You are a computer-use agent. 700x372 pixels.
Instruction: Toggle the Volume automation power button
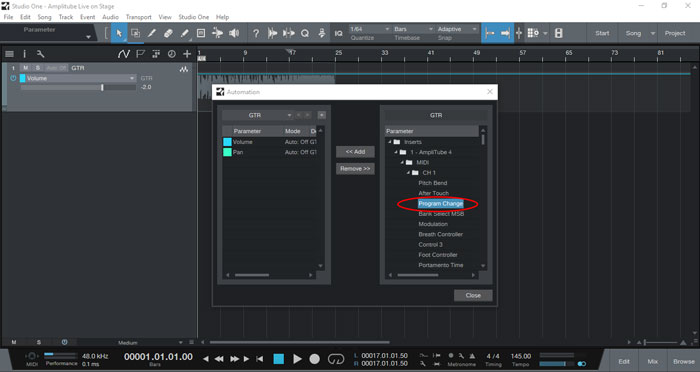[13, 78]
